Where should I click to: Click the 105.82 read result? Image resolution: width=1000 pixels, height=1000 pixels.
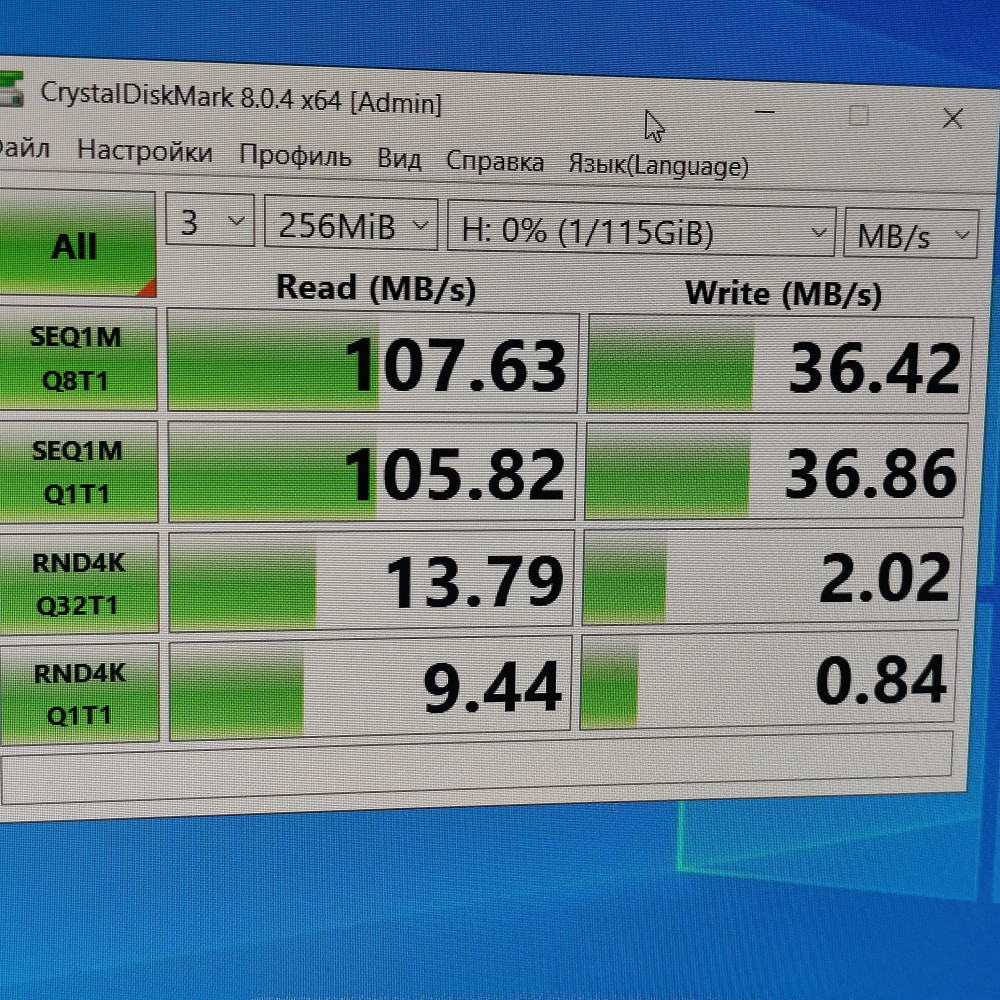click(x=372, y=473)
